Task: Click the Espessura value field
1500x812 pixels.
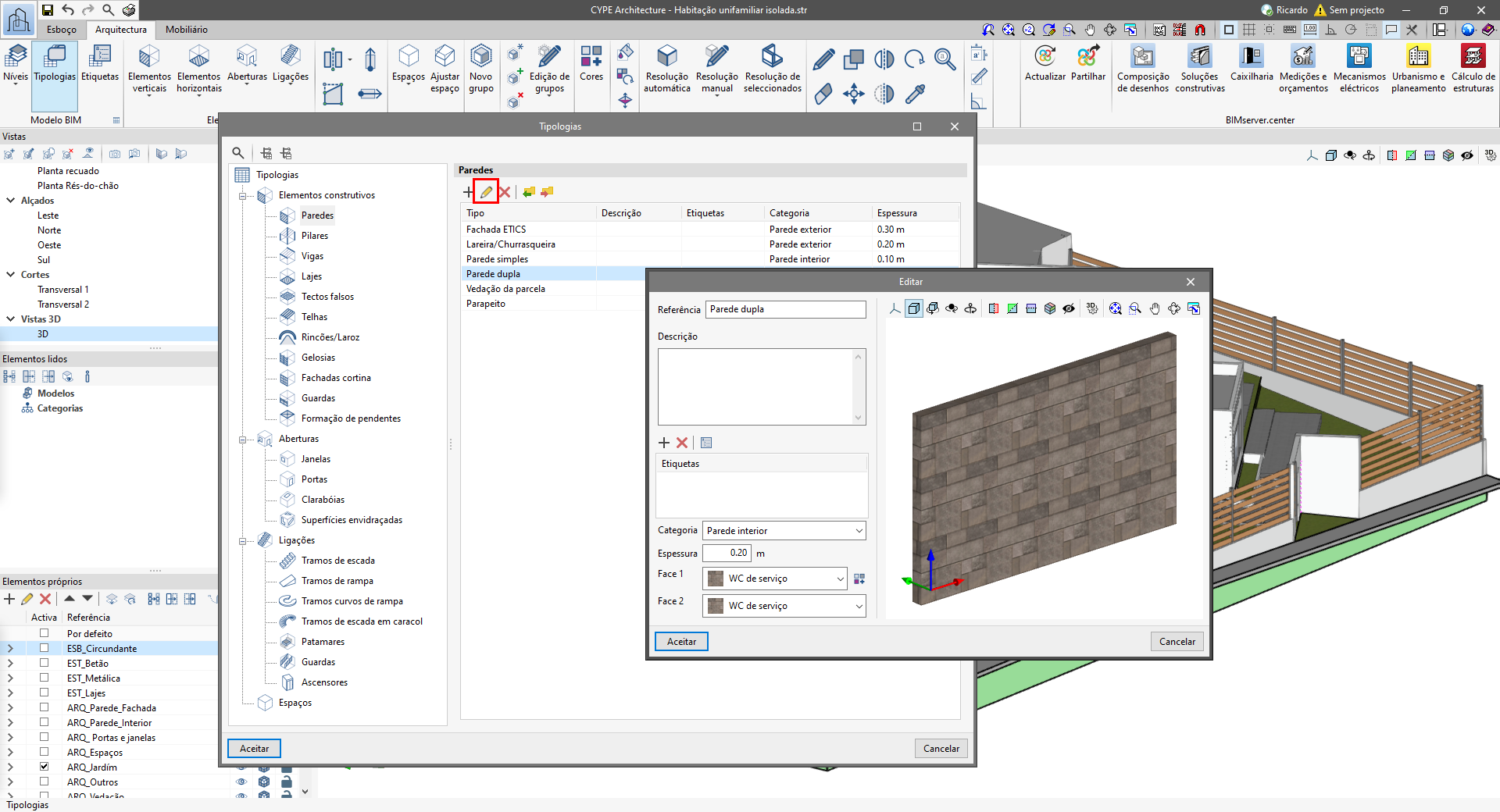Action: coord(727,553)
